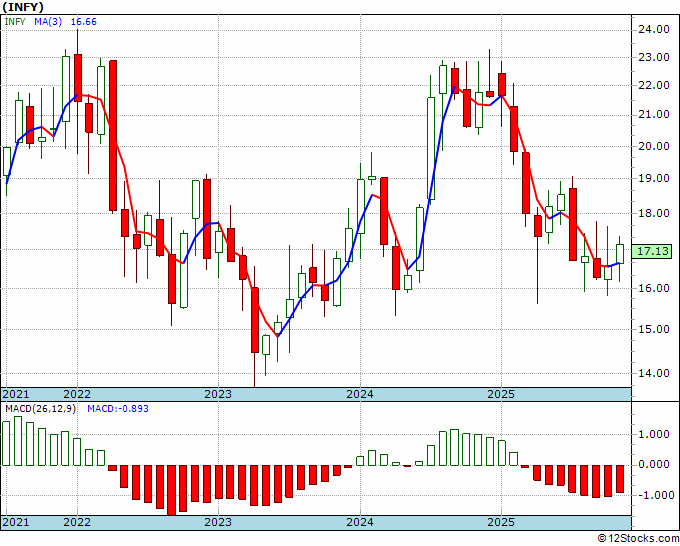Select 2021 on the MACD panel timeline
The height and width of the screenshot is (546, 680).
tap(16, 522)
